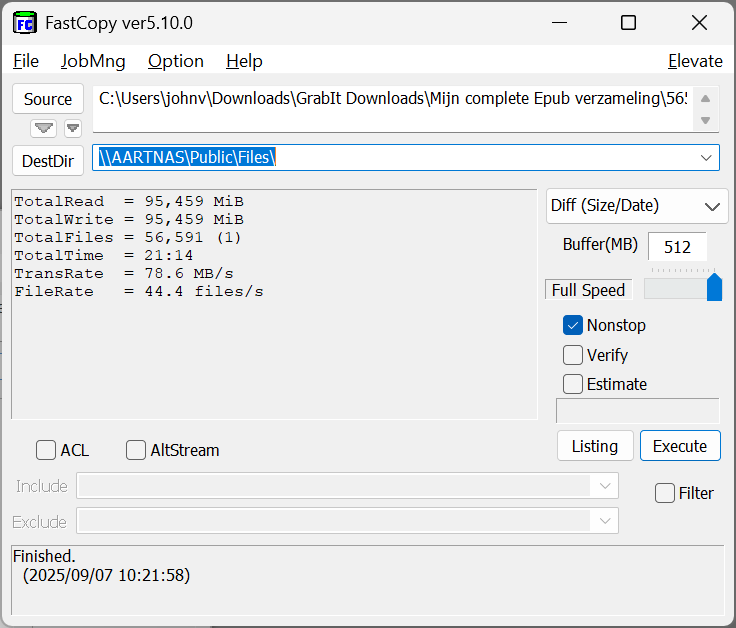Click into the Buffer(MB) input field

(677, 247)
